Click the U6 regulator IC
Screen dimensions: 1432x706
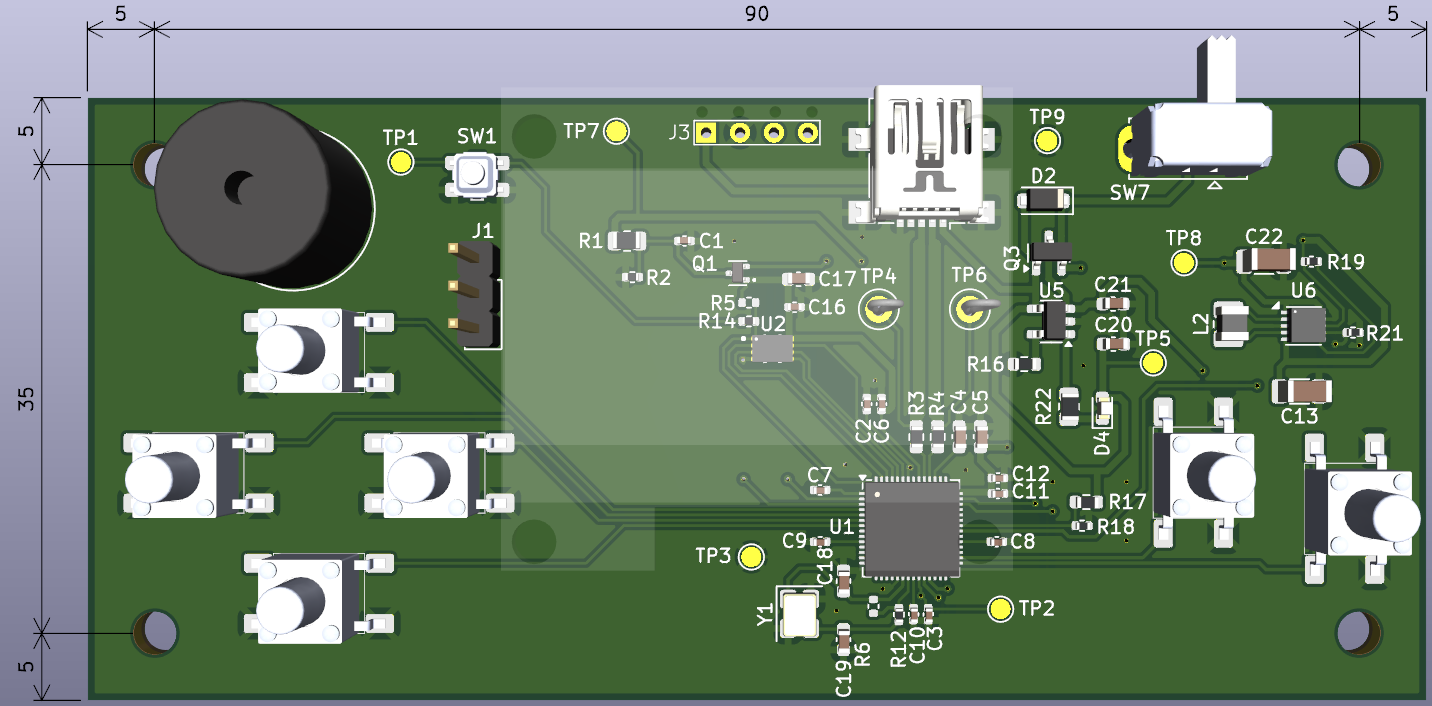1304,325
